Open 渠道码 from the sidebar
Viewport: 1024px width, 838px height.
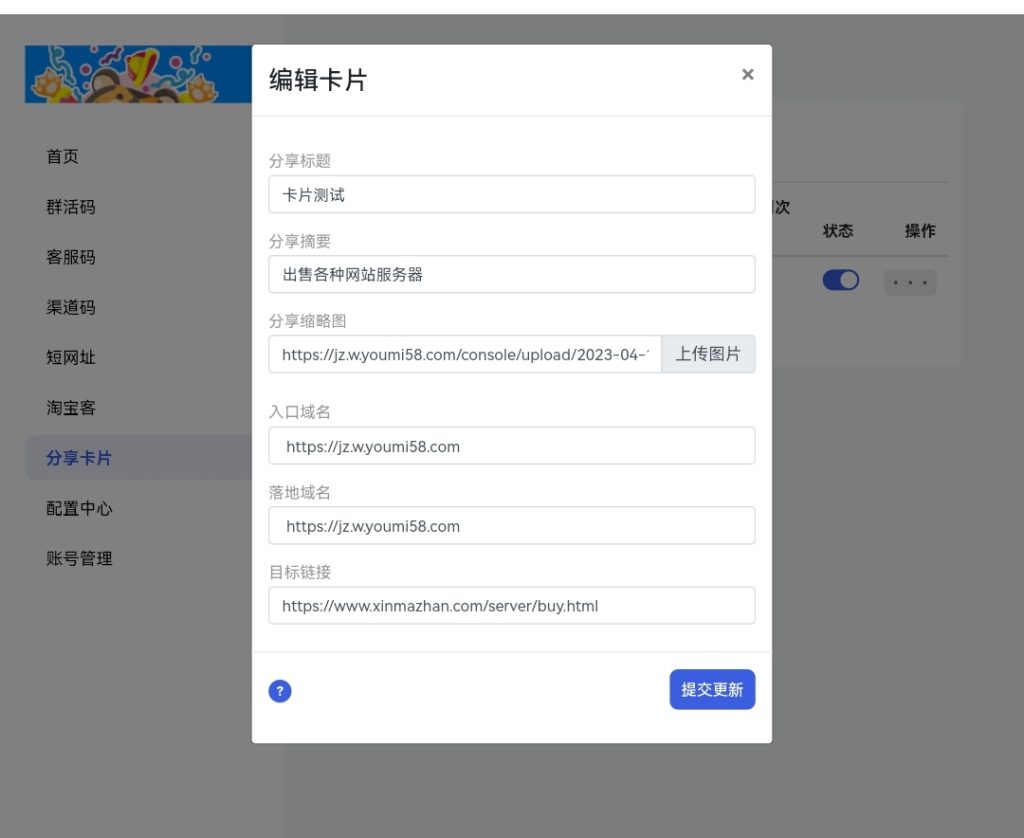71,307
